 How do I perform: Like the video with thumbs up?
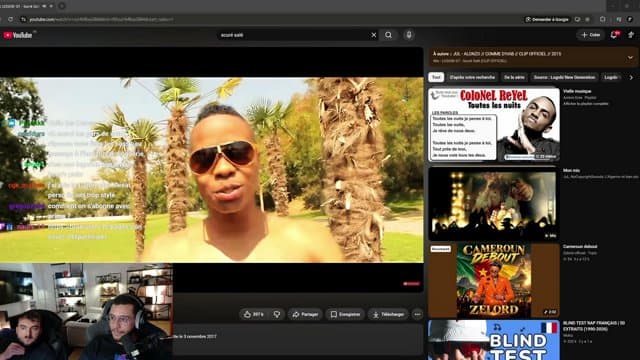click(x=253, y=314)
